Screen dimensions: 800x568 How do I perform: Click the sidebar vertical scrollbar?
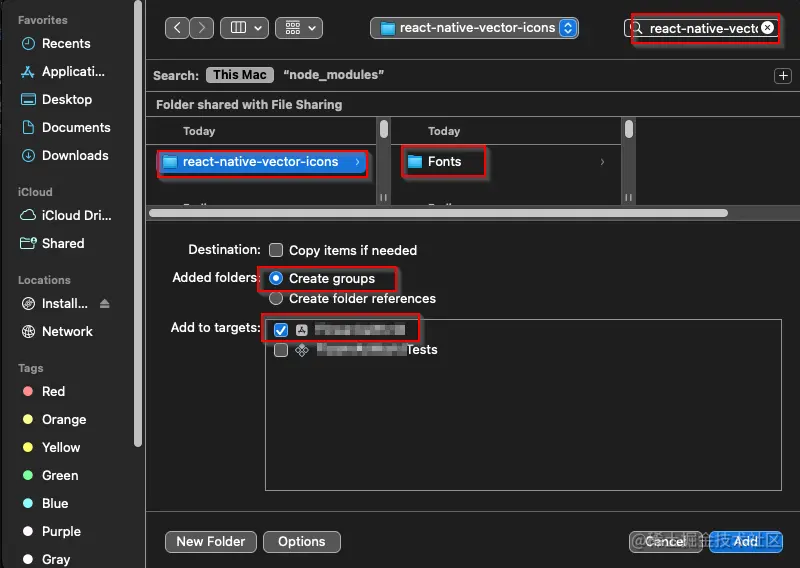137,224
